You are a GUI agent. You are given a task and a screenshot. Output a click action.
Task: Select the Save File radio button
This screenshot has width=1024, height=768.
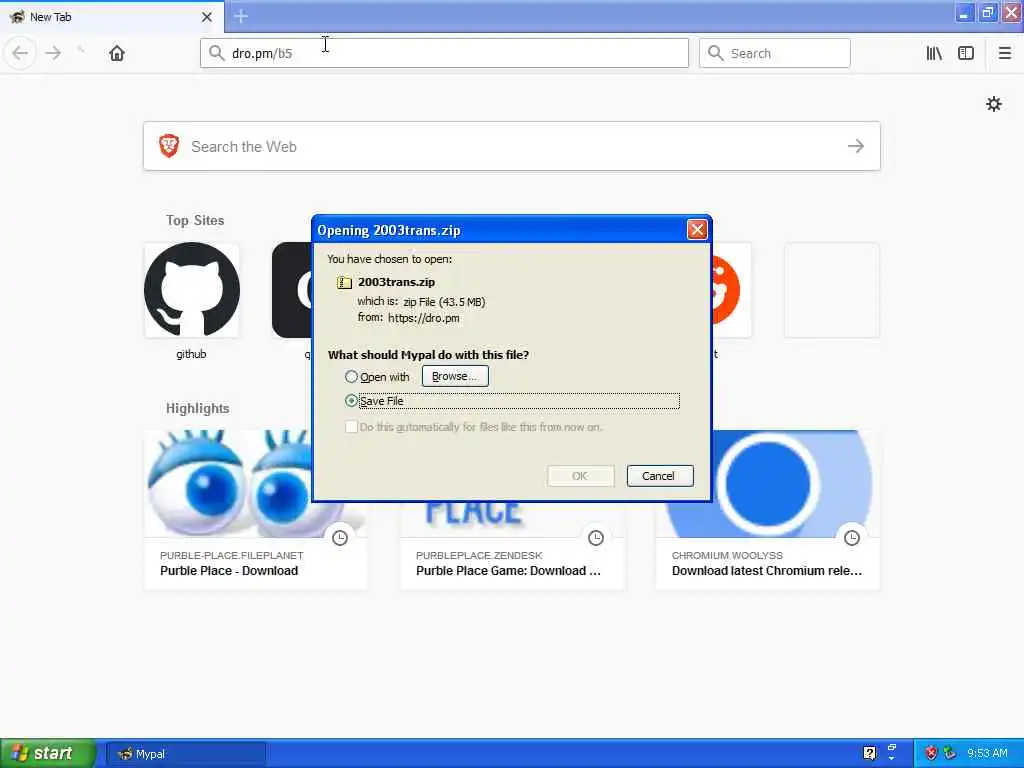pos(351,400)
